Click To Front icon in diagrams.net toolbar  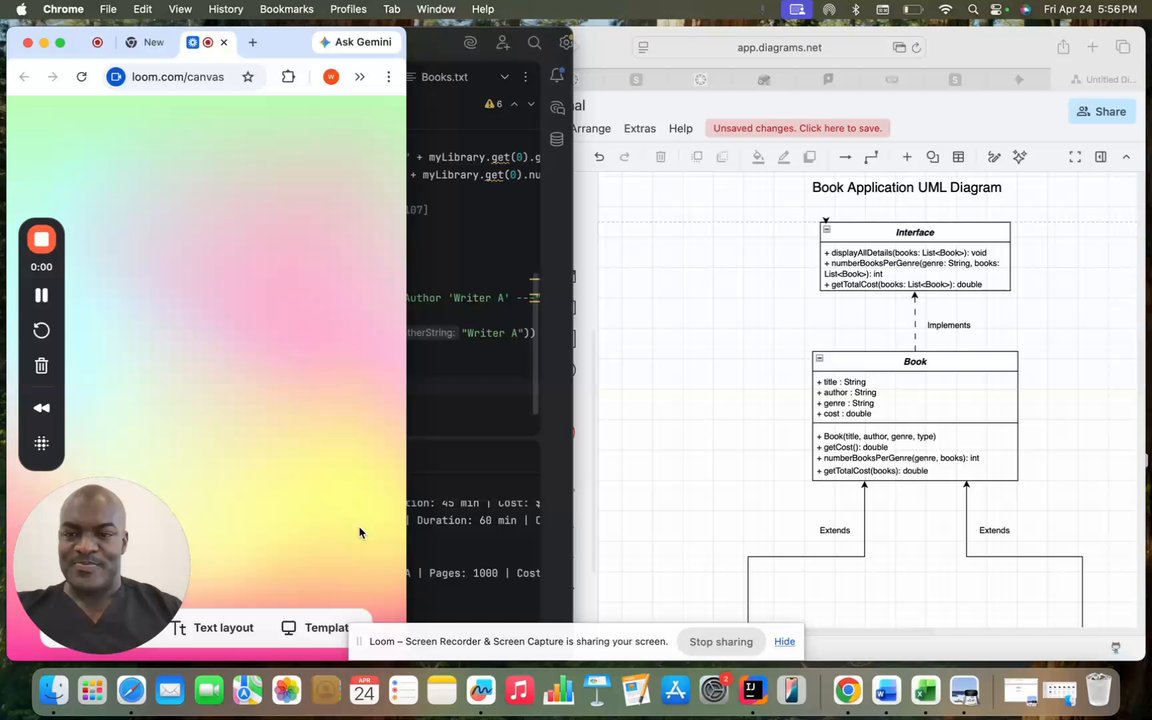pos(696,156)
